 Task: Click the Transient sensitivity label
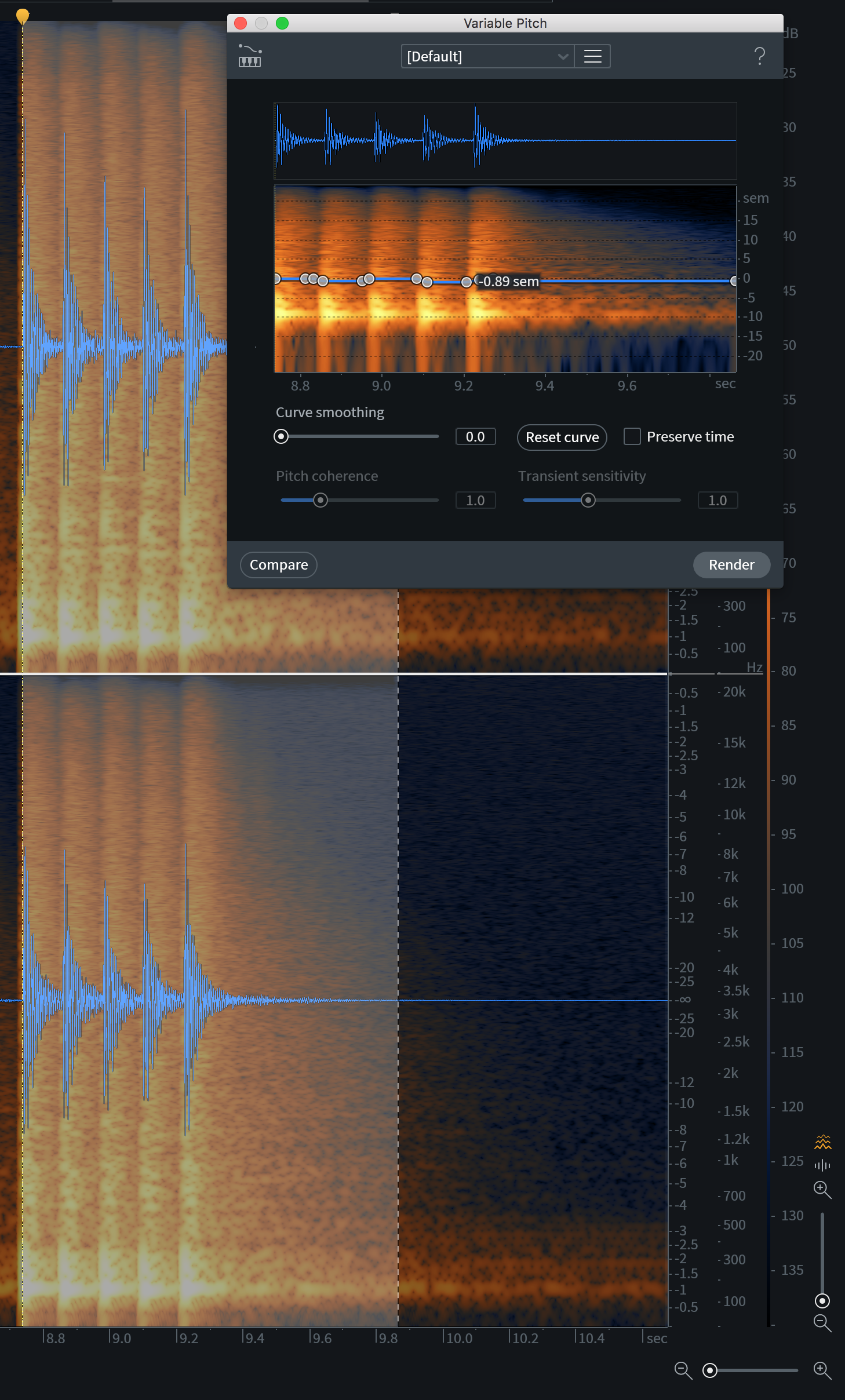click(582, 476)
